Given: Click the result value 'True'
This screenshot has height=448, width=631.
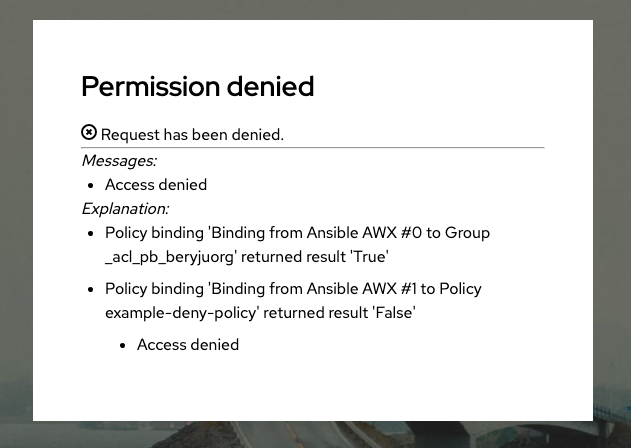Looking at the screenshot, I should 367,256.
